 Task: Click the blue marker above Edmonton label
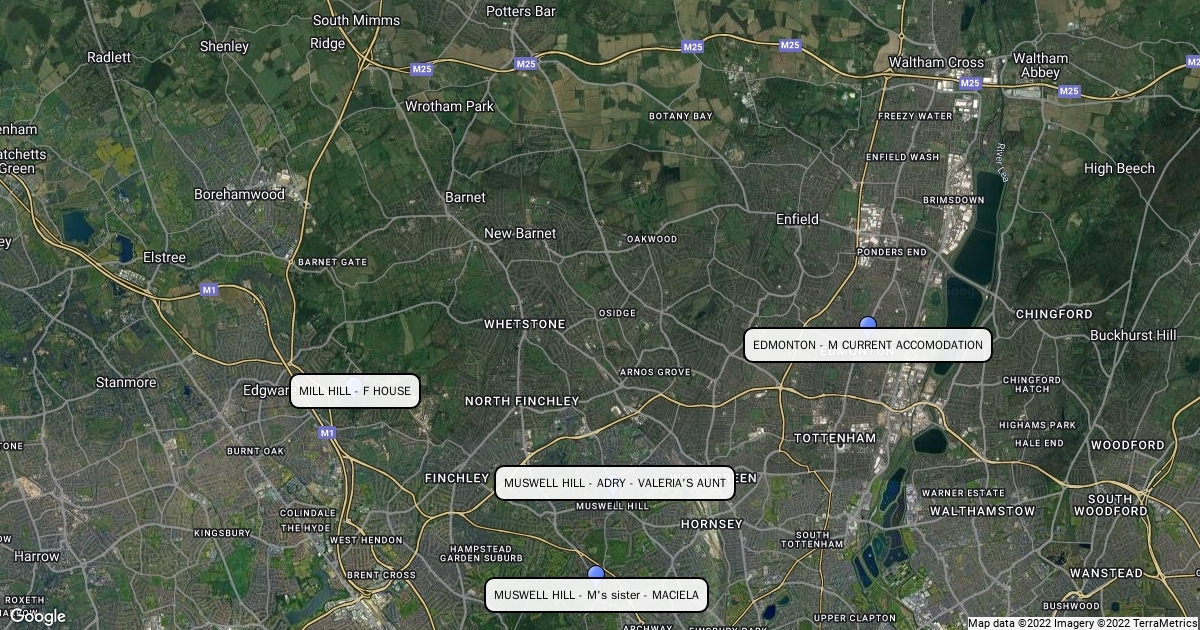pyautogui.click(x=868, y=322)
